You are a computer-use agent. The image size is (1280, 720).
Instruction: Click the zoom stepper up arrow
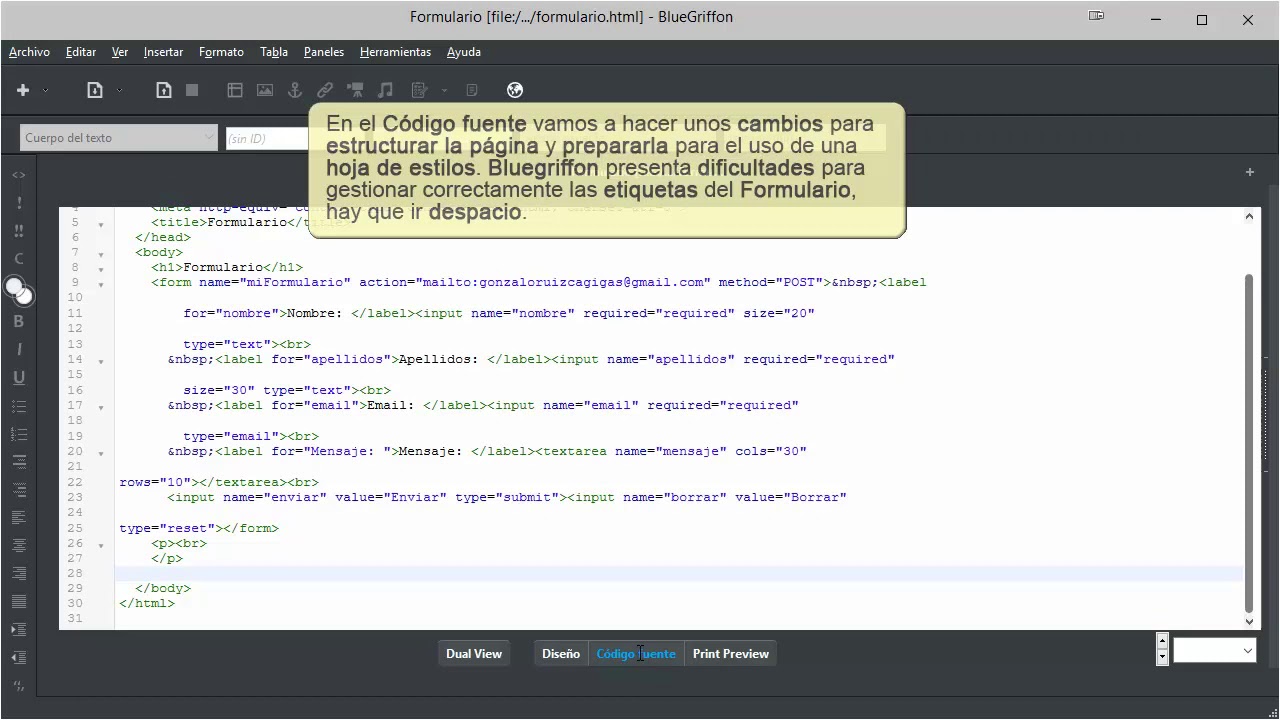pos(1162,640)
